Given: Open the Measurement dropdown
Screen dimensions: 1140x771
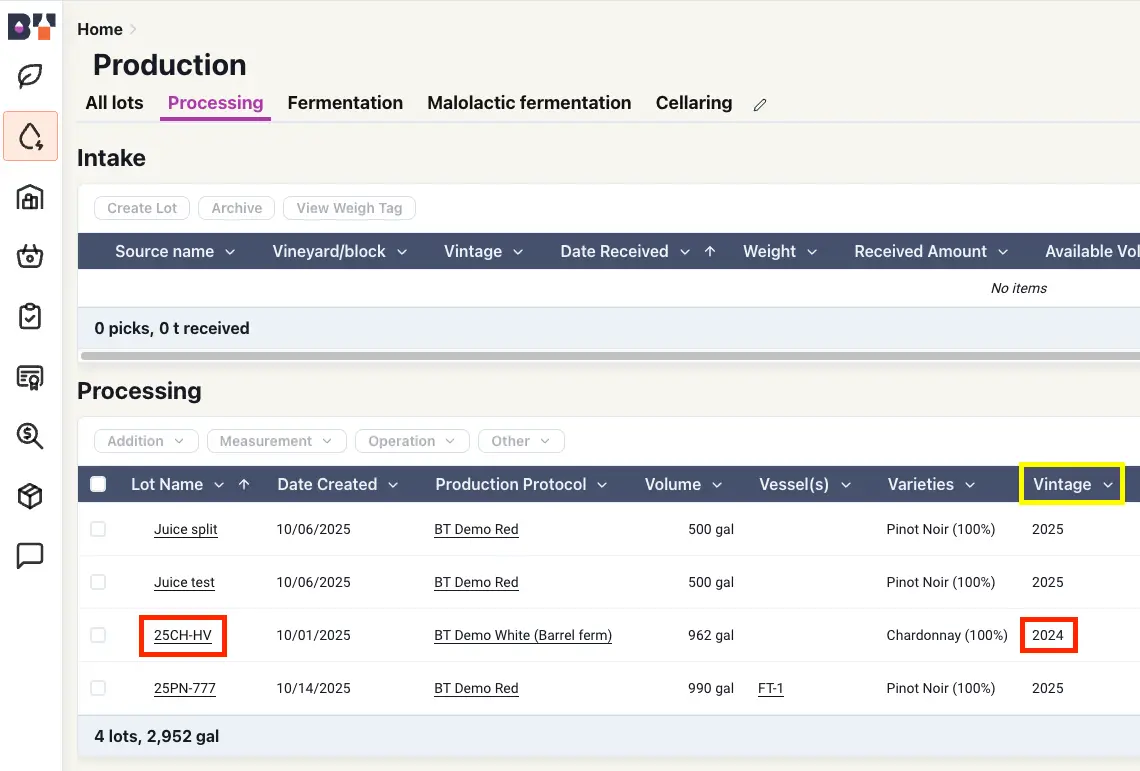Looking at the screenshot, I should (276, 441).
